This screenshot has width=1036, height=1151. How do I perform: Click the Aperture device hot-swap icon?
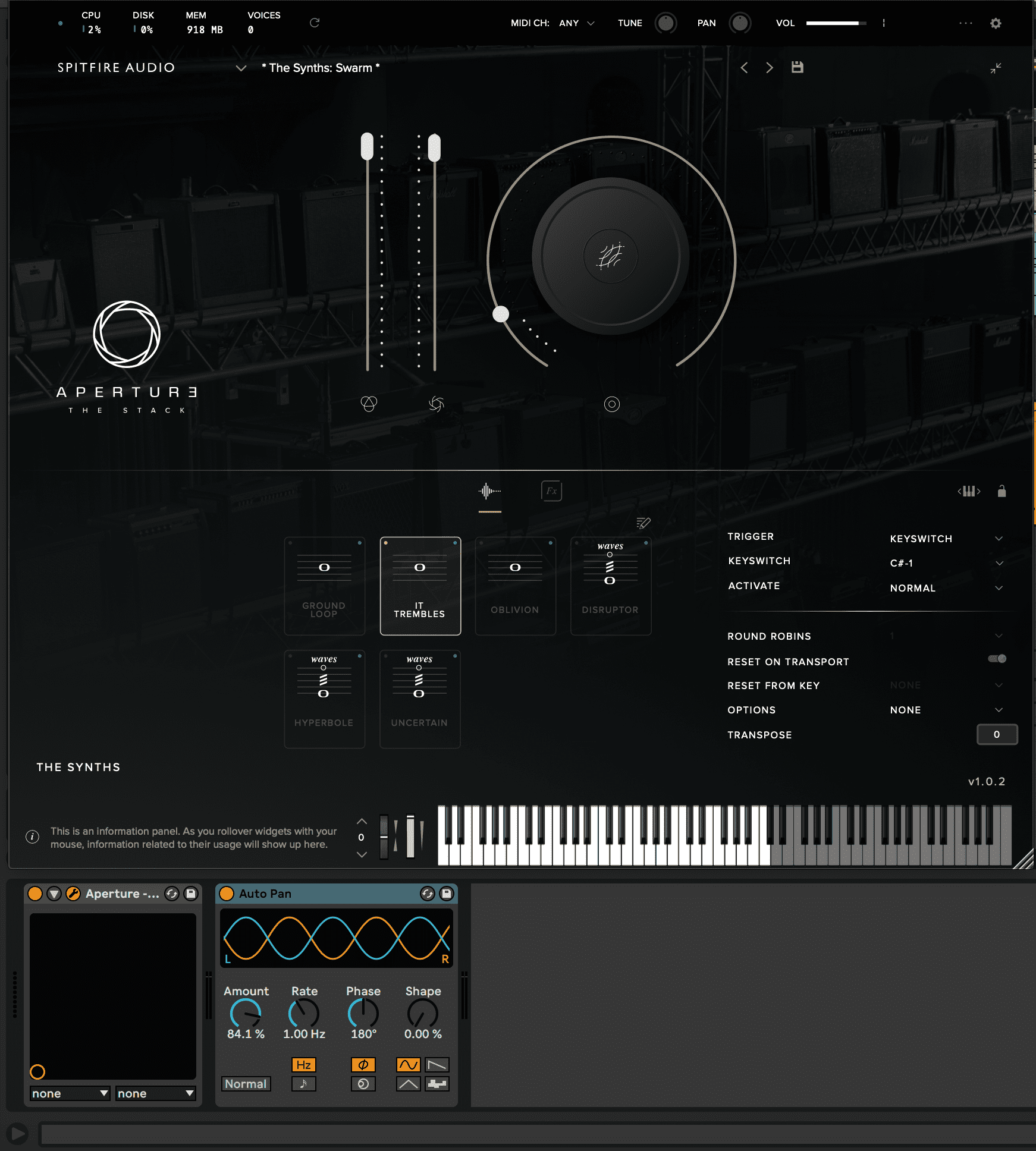[x=172, y=894]
